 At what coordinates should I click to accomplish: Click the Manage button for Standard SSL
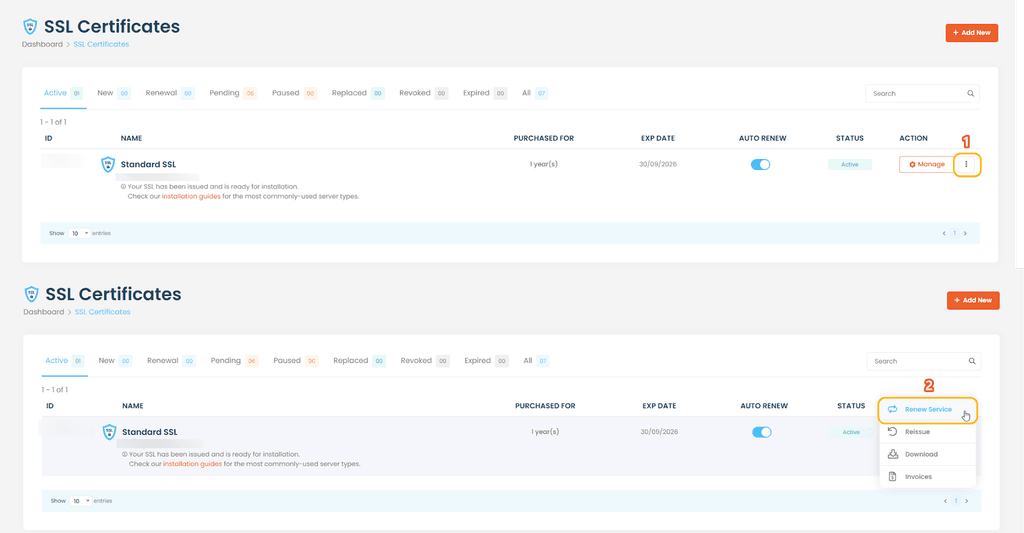click(926, 165)
